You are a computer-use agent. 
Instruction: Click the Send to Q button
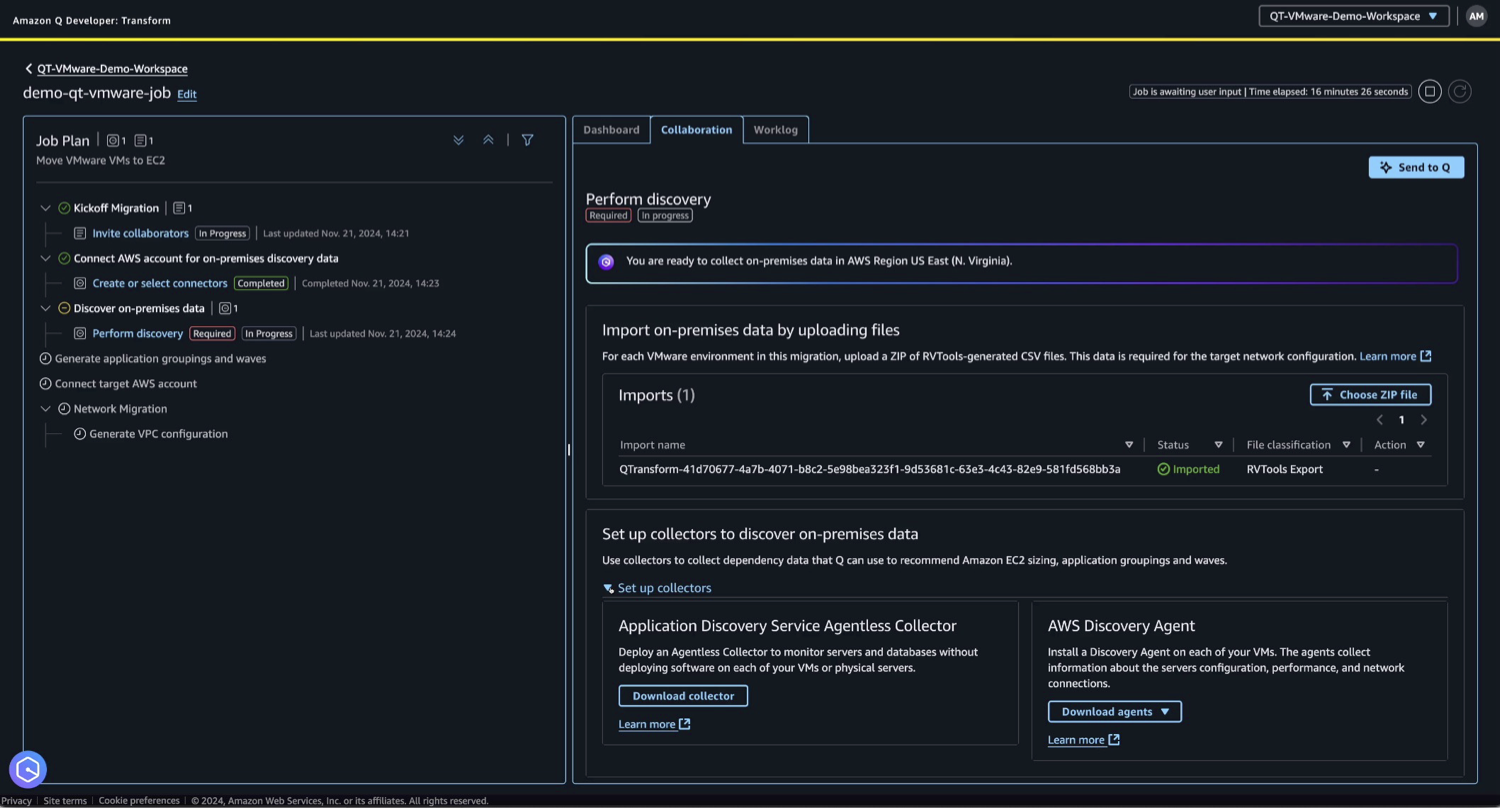[x=1416, y=167]
